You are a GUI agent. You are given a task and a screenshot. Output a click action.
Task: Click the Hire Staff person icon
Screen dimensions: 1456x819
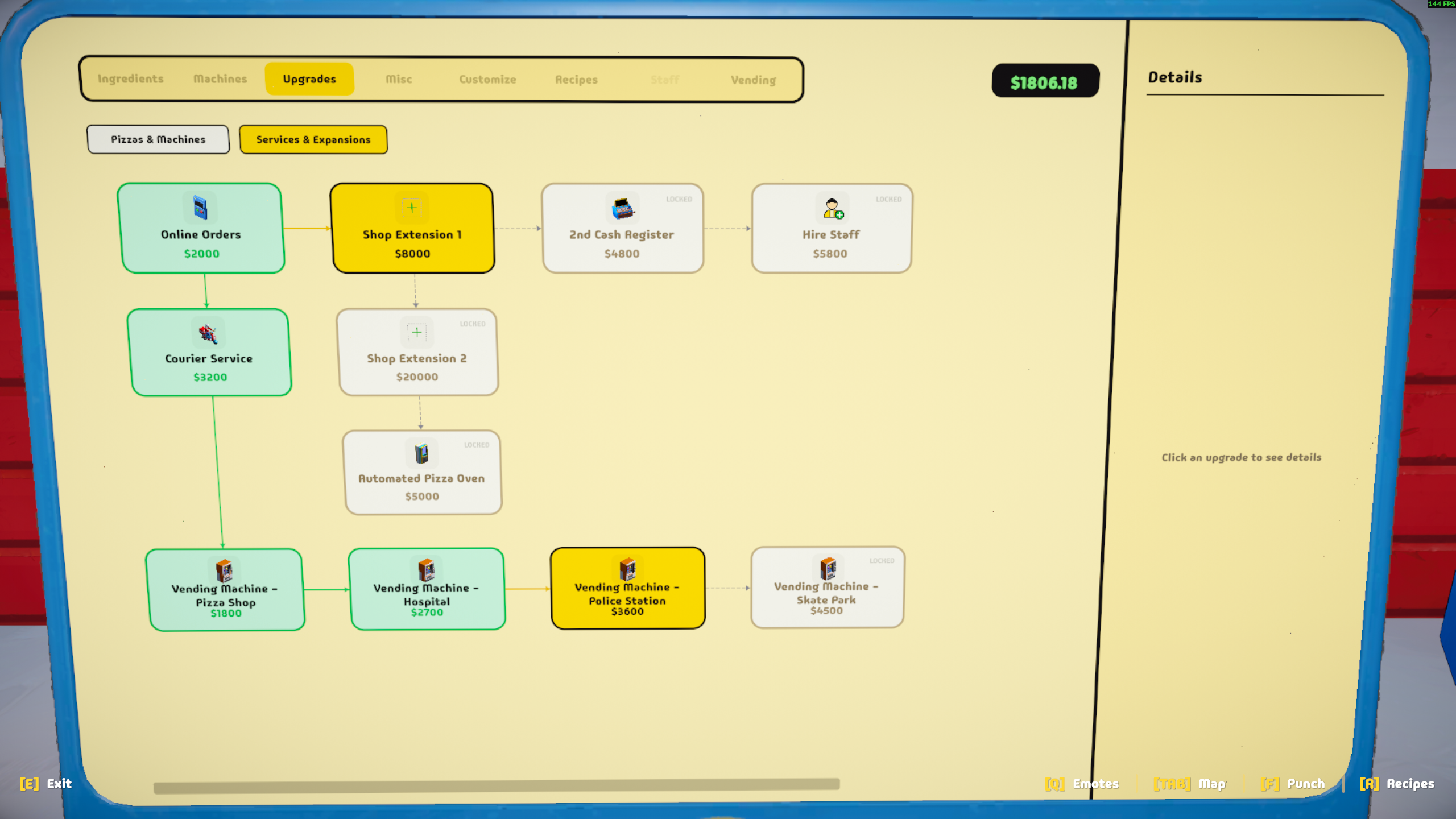tap(833, 209)
